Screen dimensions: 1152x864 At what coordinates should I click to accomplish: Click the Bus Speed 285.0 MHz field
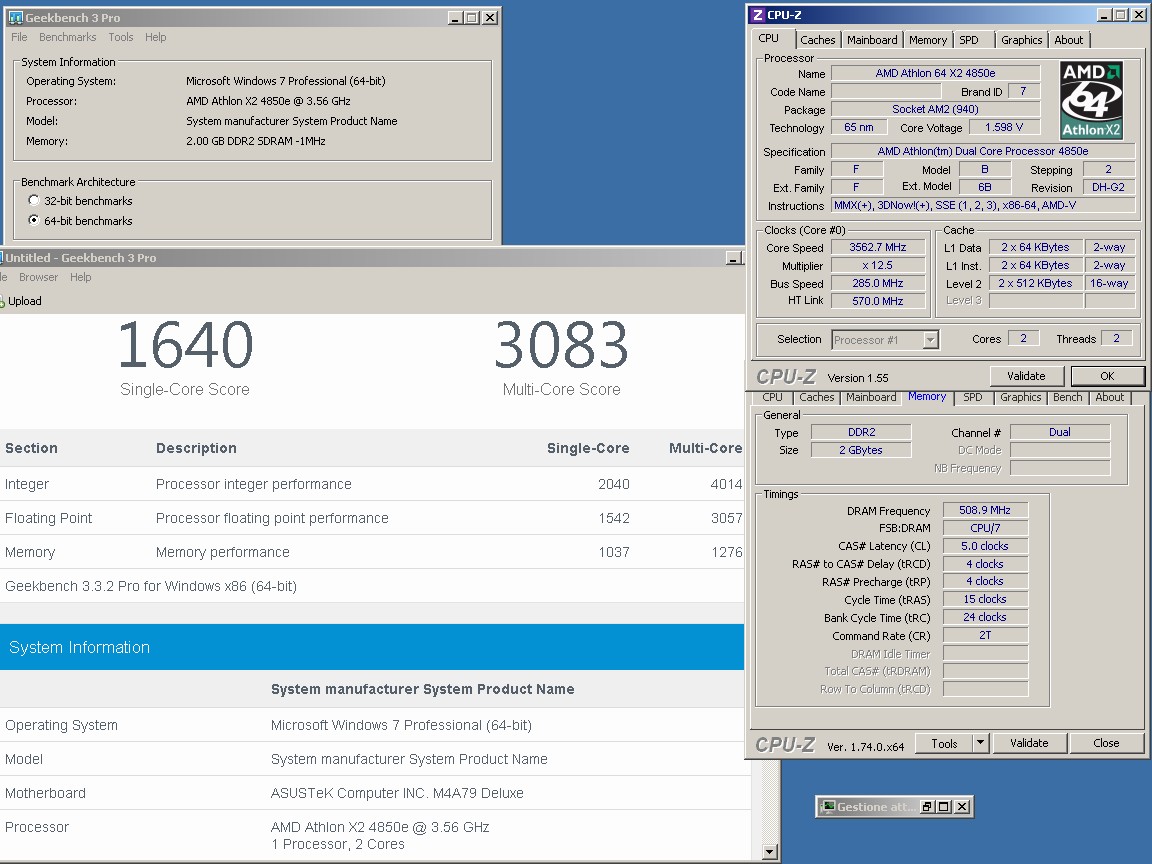pyautogui.click(x=878, y=283)
